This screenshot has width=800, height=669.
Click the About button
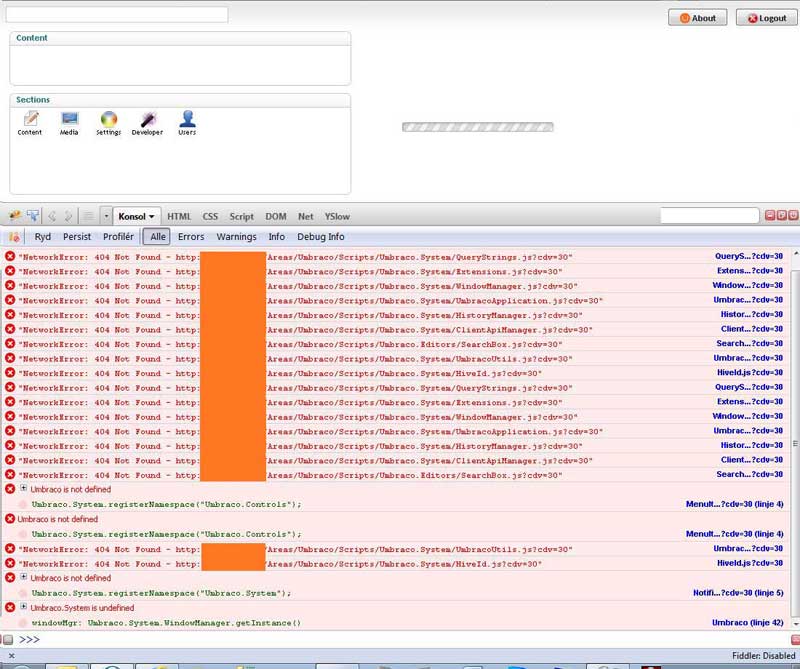tap(697, 18)
